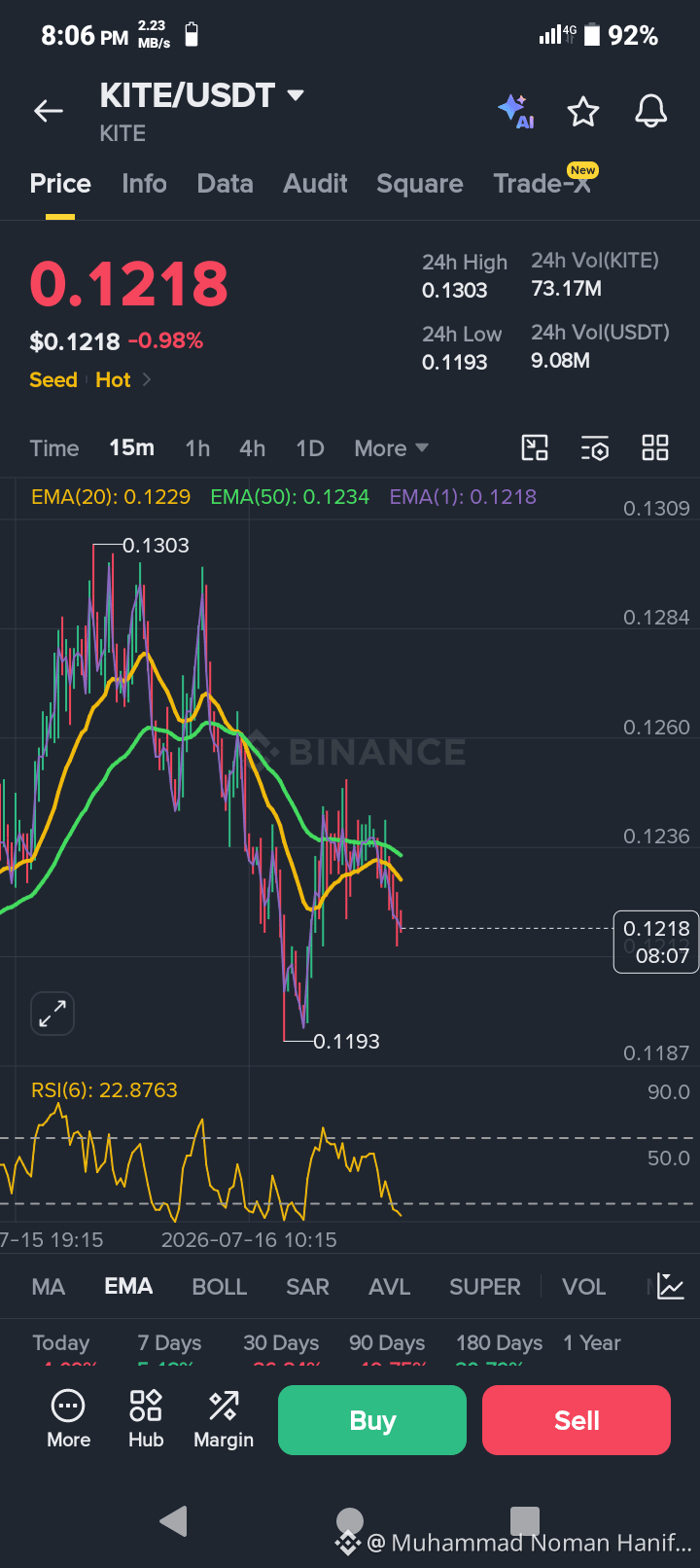Toggle the EMA indicator
Screen dimensions: 700x1568
[128, 1286]
